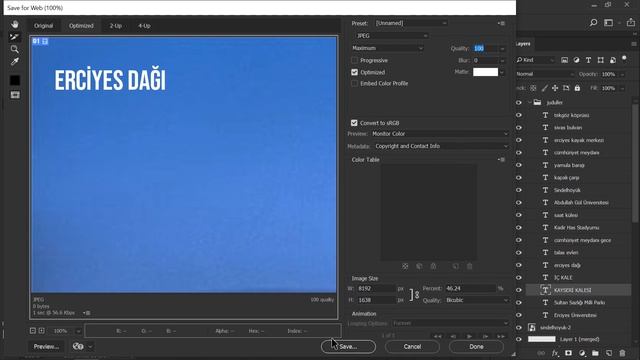Image resolution: width=640 pixels, height=360 pixels.
Task: Collapse the başlıklar layer group
Action: point(530,102)
